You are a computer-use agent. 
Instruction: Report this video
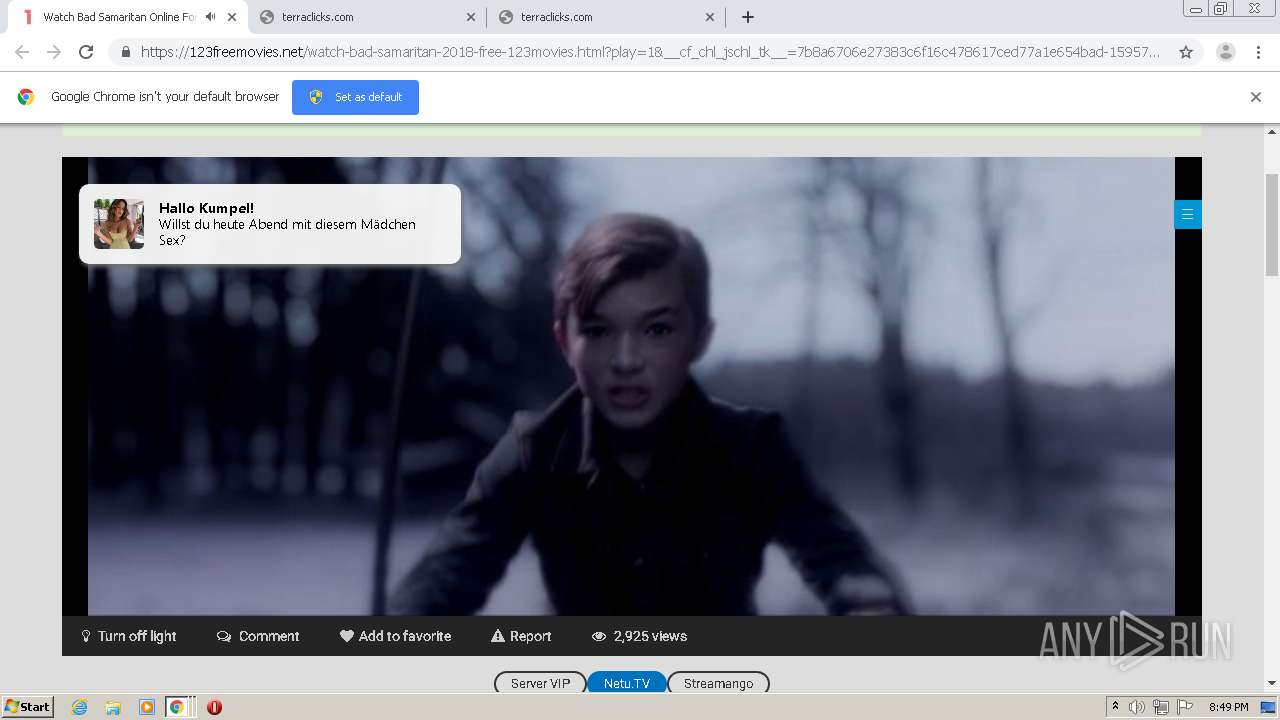521,636
